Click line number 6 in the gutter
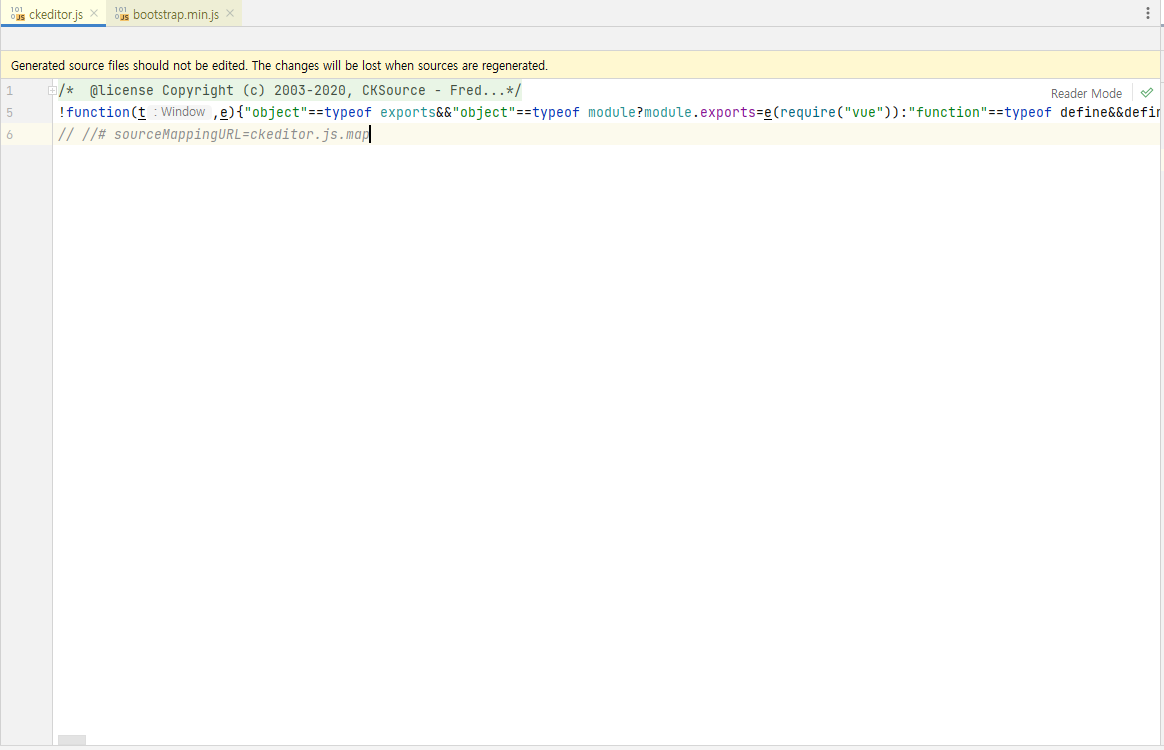The width and height of the screenshot is (1164, 750). coord(9,134)
